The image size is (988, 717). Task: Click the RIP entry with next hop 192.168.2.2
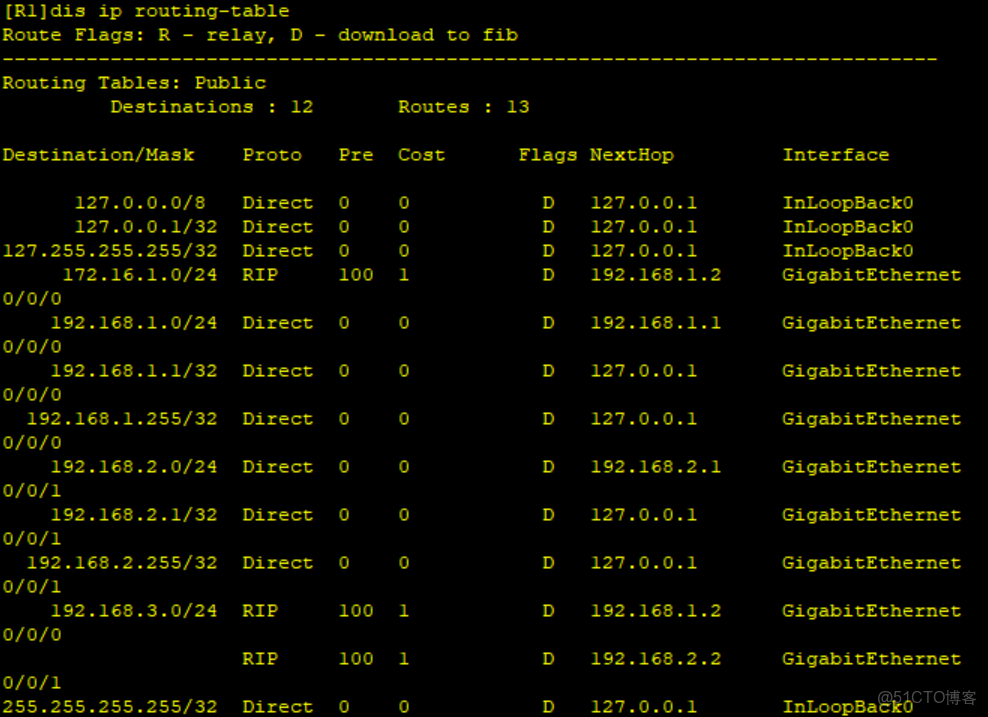(x=260, y=659)
